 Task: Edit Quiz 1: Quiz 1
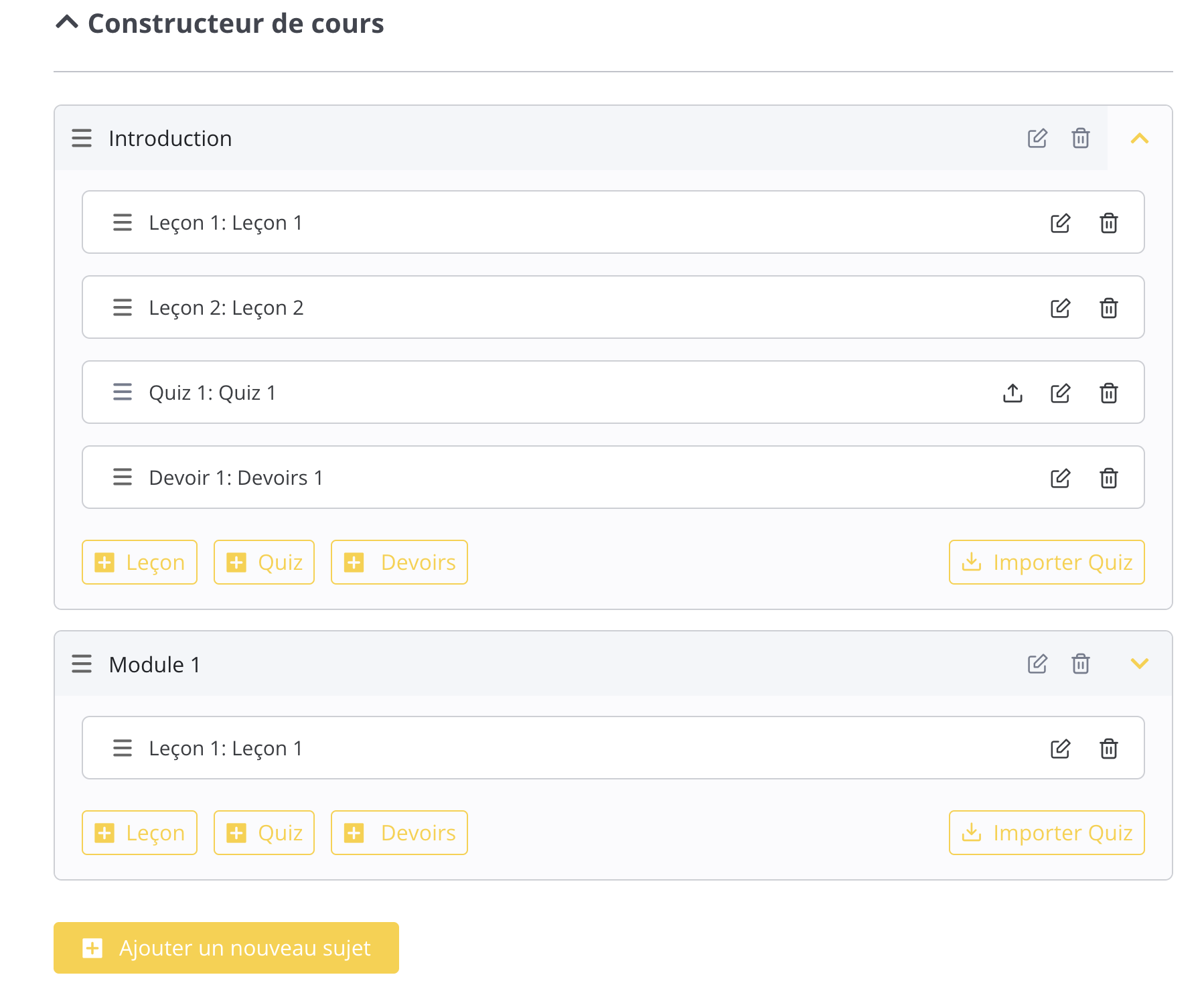1060,393
